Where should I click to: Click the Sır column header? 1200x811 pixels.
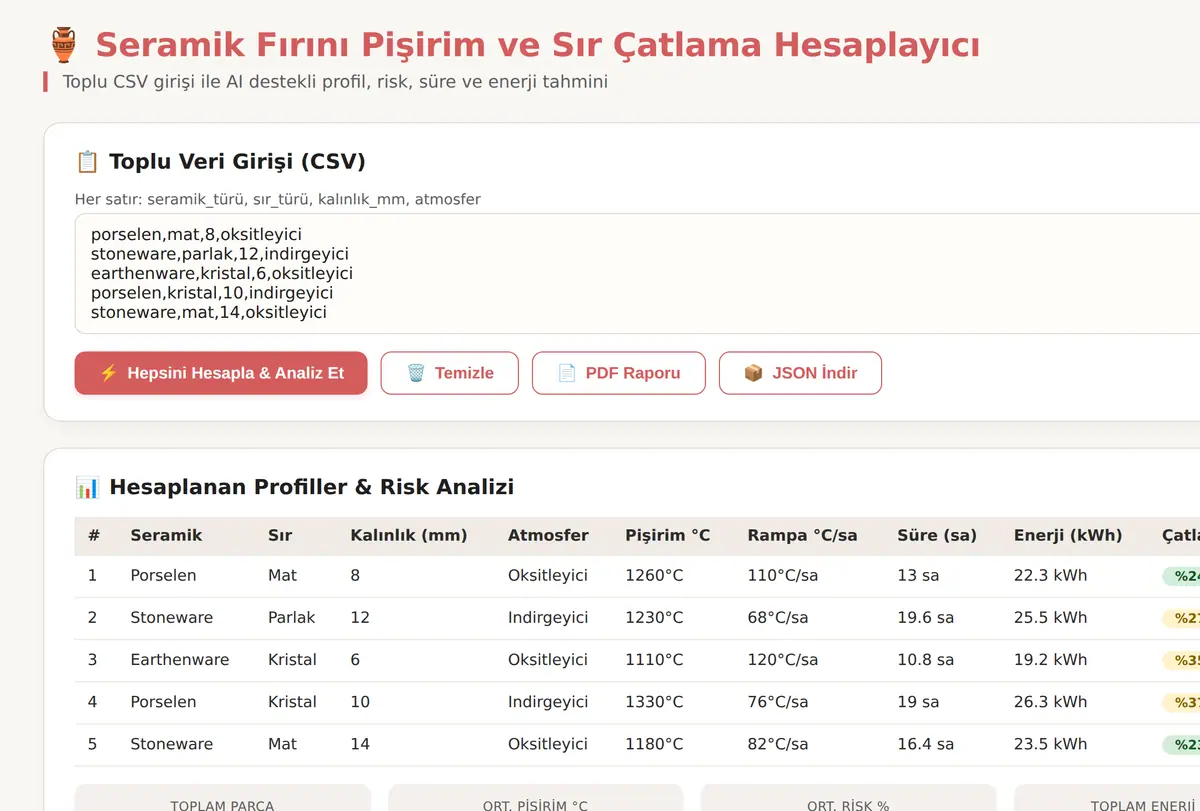click(280, 535)
